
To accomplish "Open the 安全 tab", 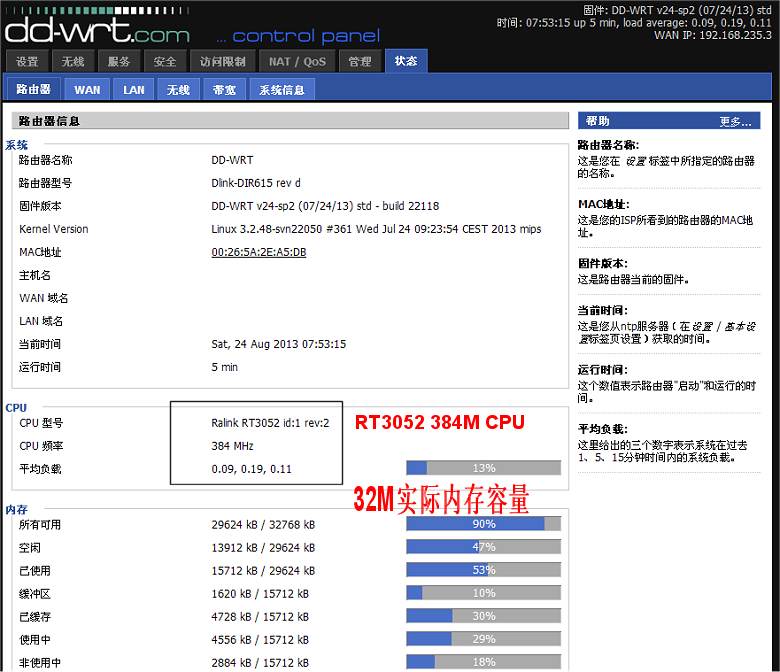I will tap(165, 62).
